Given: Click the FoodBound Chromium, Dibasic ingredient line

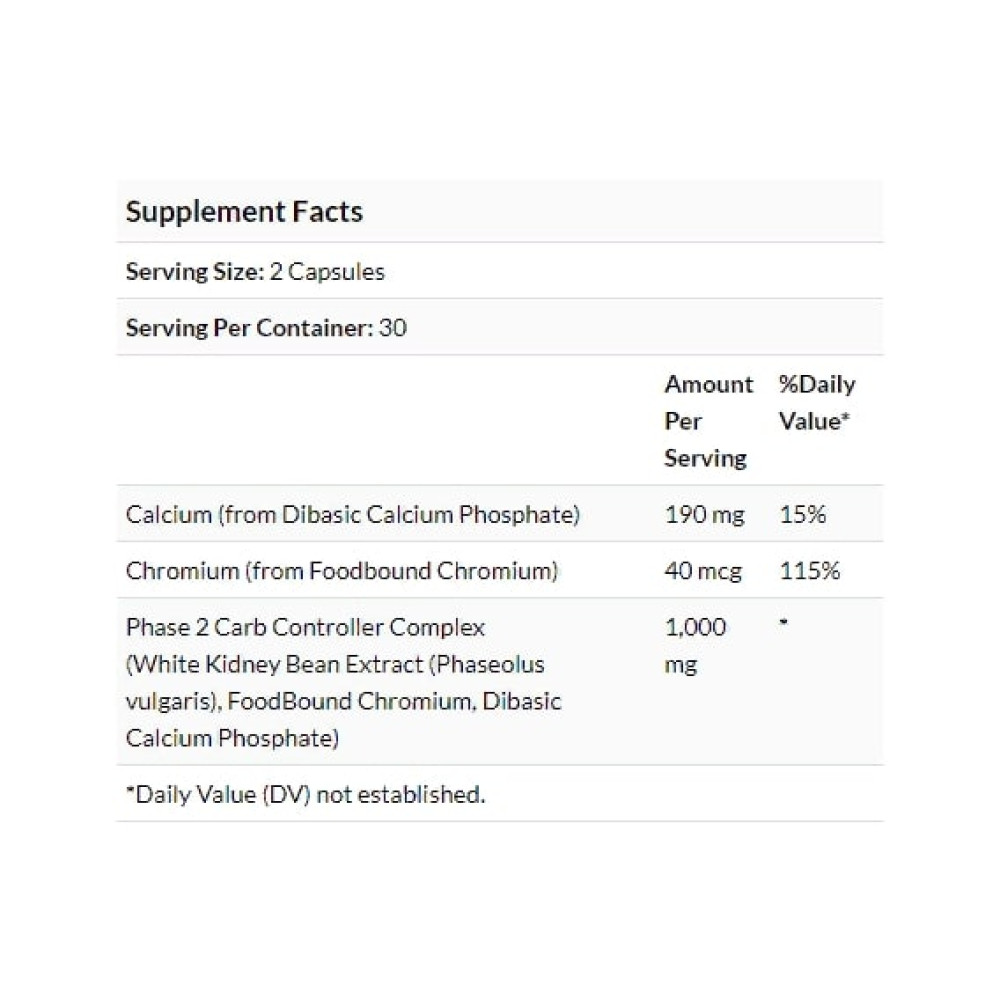Looking at the screenshot, I should 394,702.
